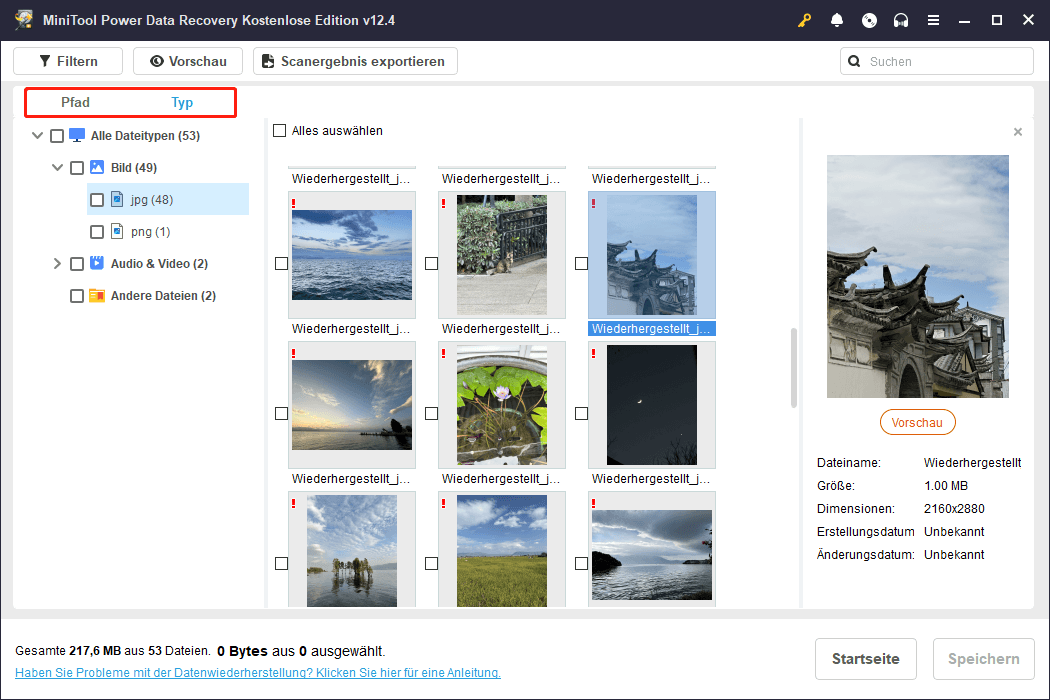
Task: Select the ocean waves thumbnail
Action: point(352,255)
